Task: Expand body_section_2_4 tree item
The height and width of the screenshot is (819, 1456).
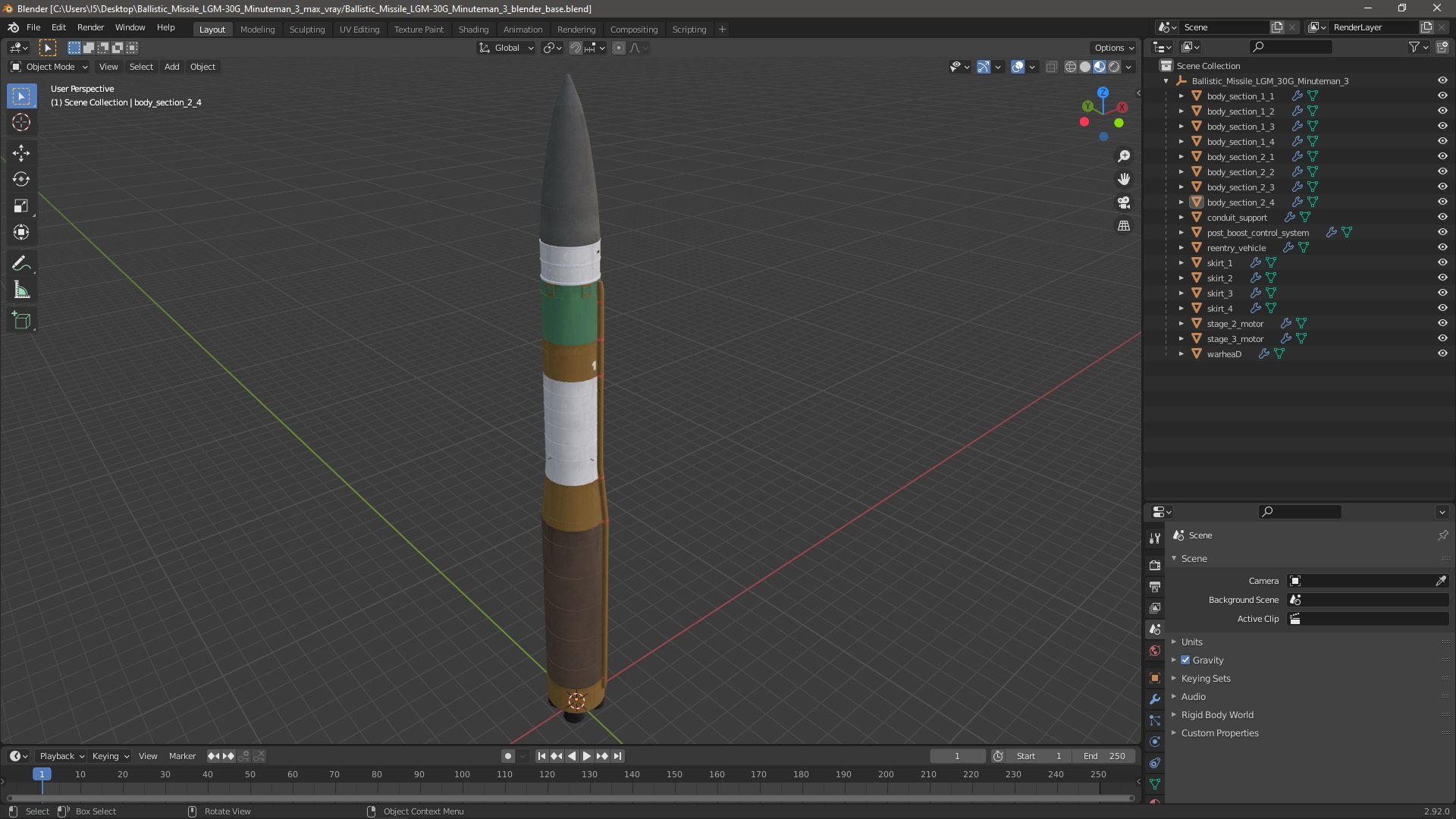Action: click(1181, 202)
